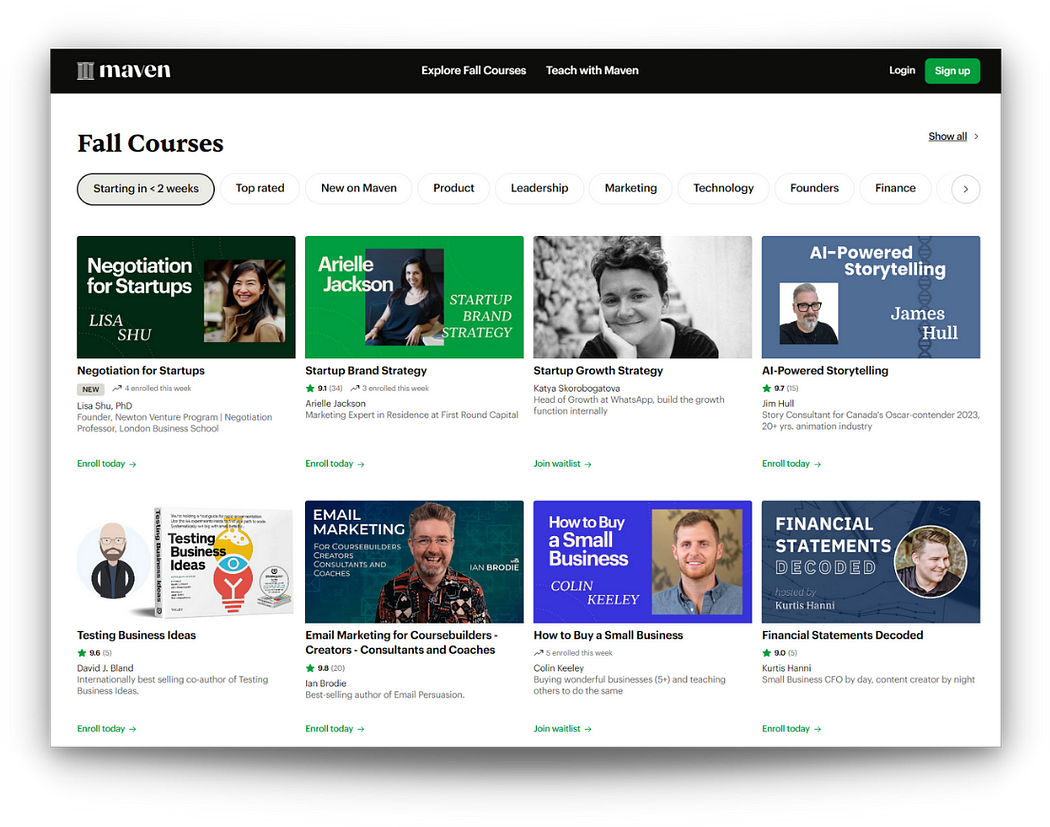The height and width of the screenshot is (827, 1050).
Task: Click instructor name Jim Hull
Action: [777, 404]
